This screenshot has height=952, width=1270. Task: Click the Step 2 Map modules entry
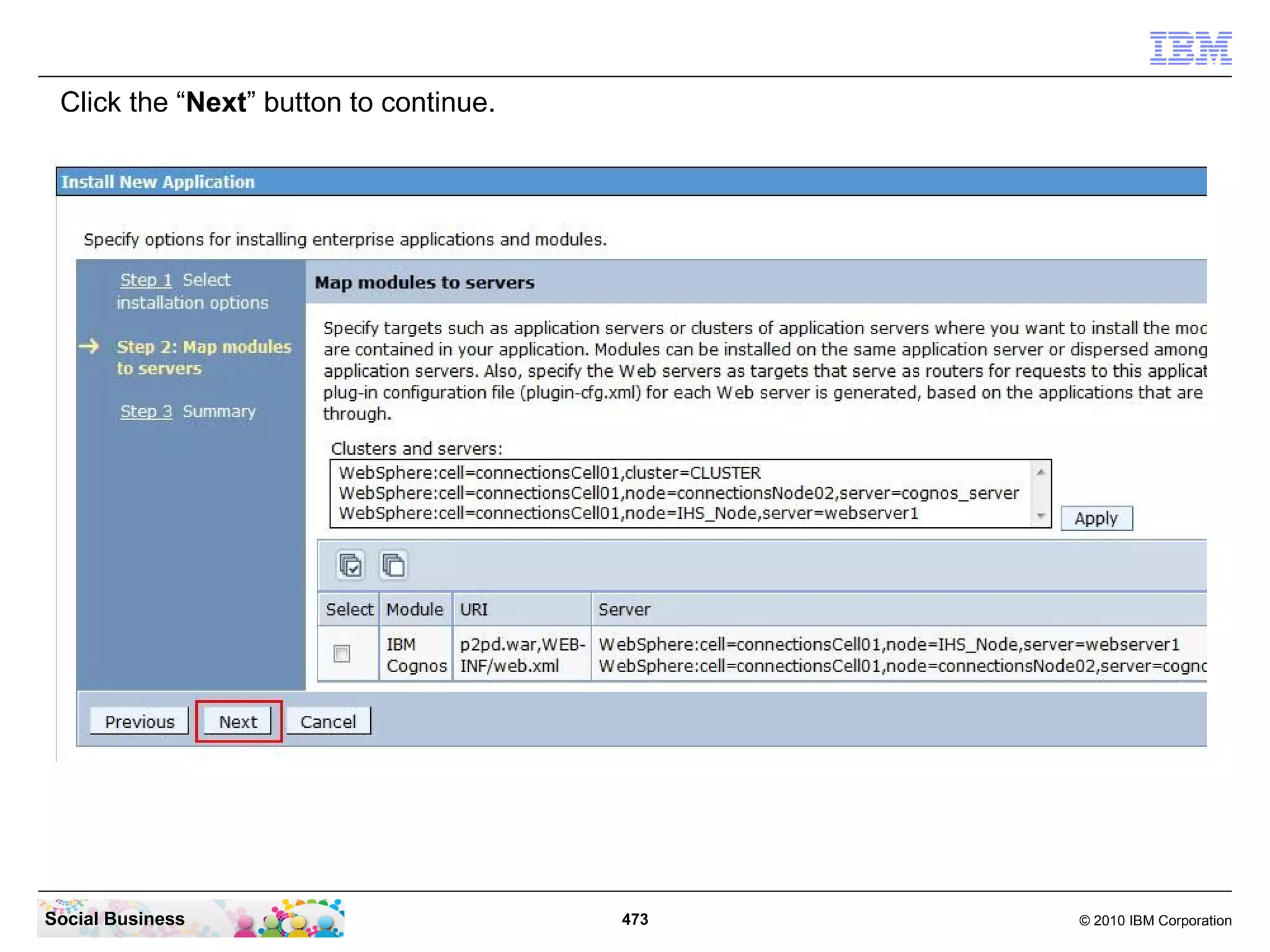coord(203,357)
